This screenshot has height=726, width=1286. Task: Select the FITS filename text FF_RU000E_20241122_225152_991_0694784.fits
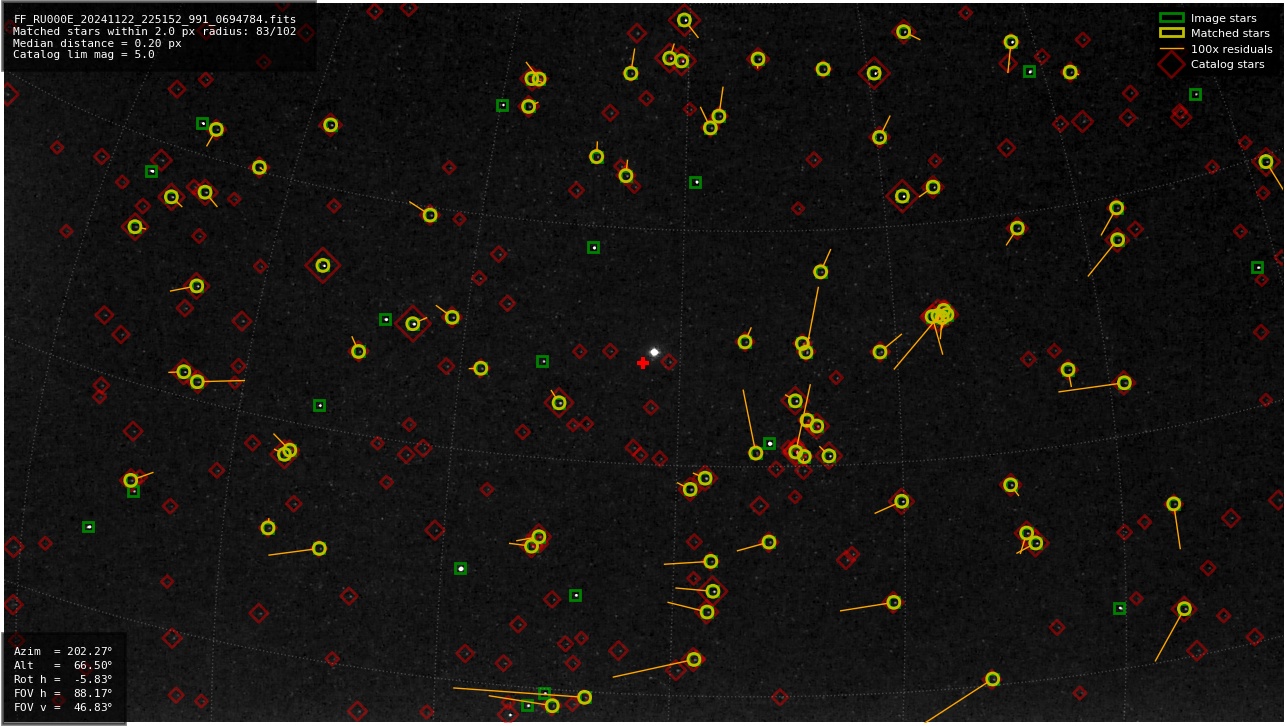[154, 19]
